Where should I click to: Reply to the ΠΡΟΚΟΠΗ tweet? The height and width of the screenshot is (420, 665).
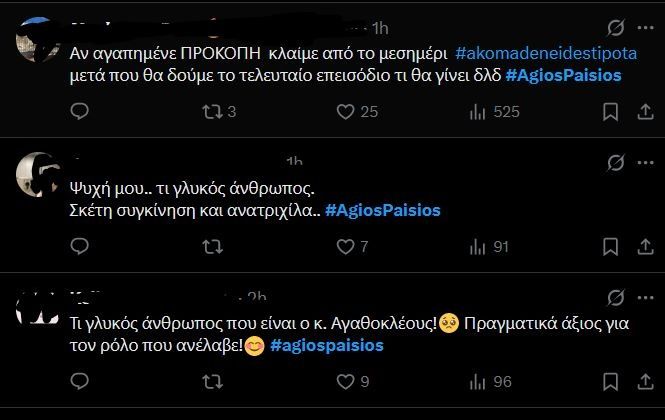(x=80, y=112)
